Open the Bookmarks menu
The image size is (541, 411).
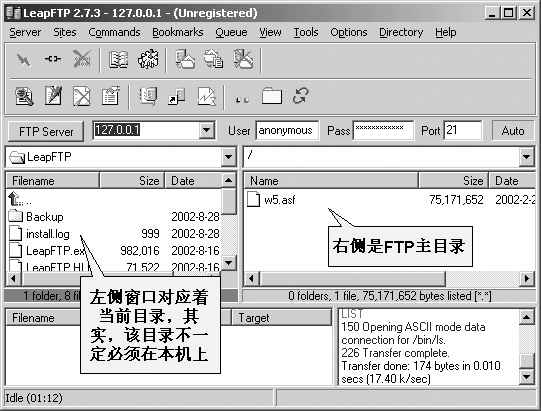click(x=178, y=32)
